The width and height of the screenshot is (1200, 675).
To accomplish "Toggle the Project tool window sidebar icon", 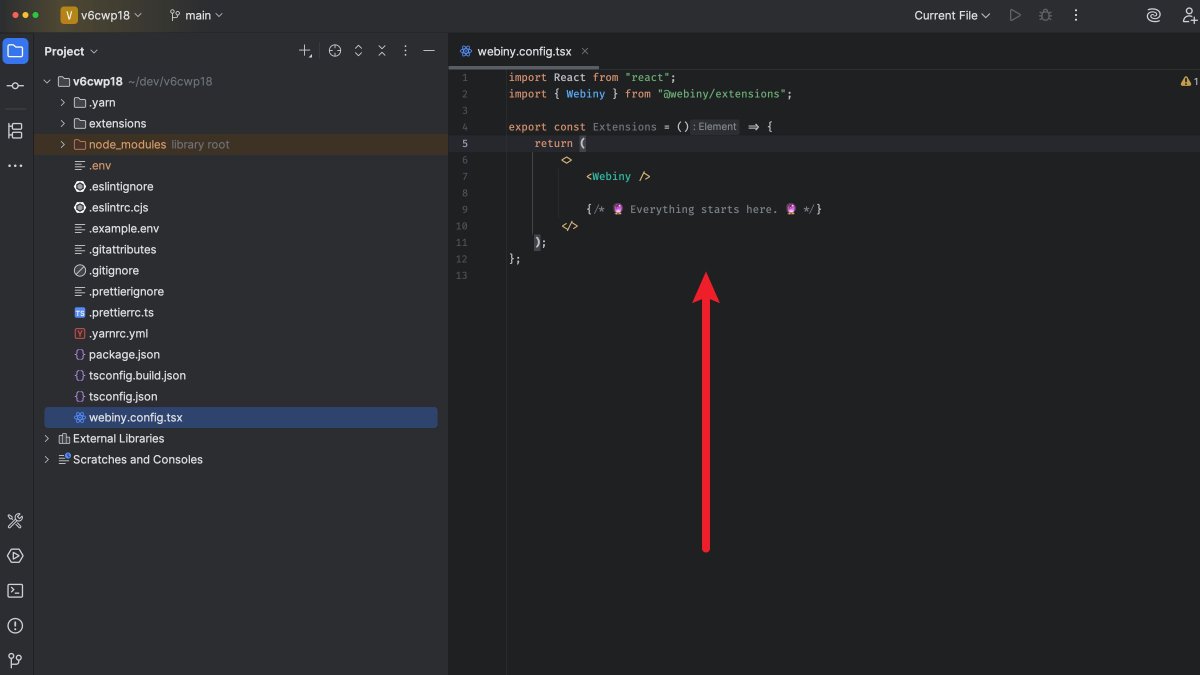I will point(15,50).
